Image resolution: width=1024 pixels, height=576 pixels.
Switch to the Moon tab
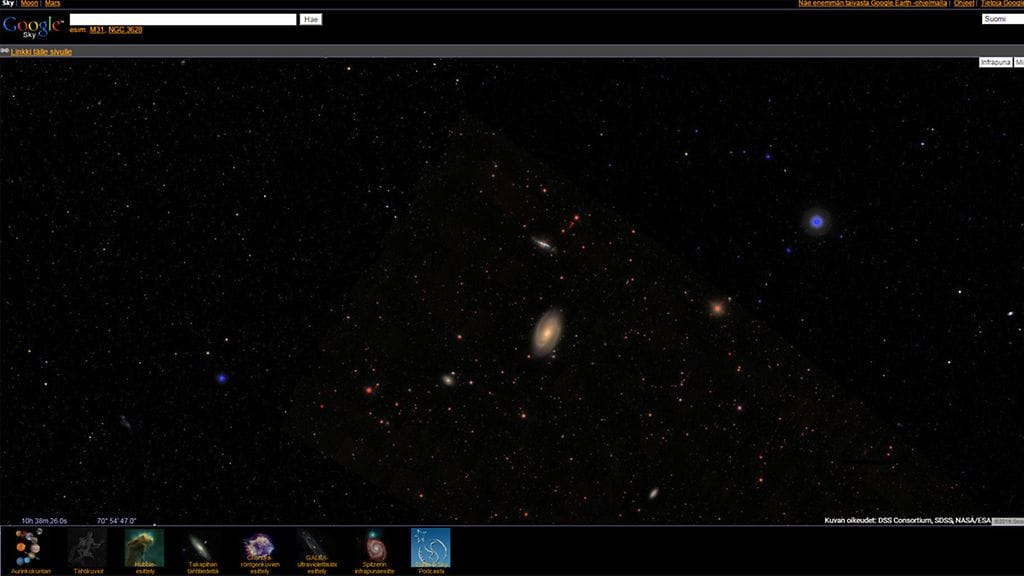pyautogui.click(x=30, y=4)
